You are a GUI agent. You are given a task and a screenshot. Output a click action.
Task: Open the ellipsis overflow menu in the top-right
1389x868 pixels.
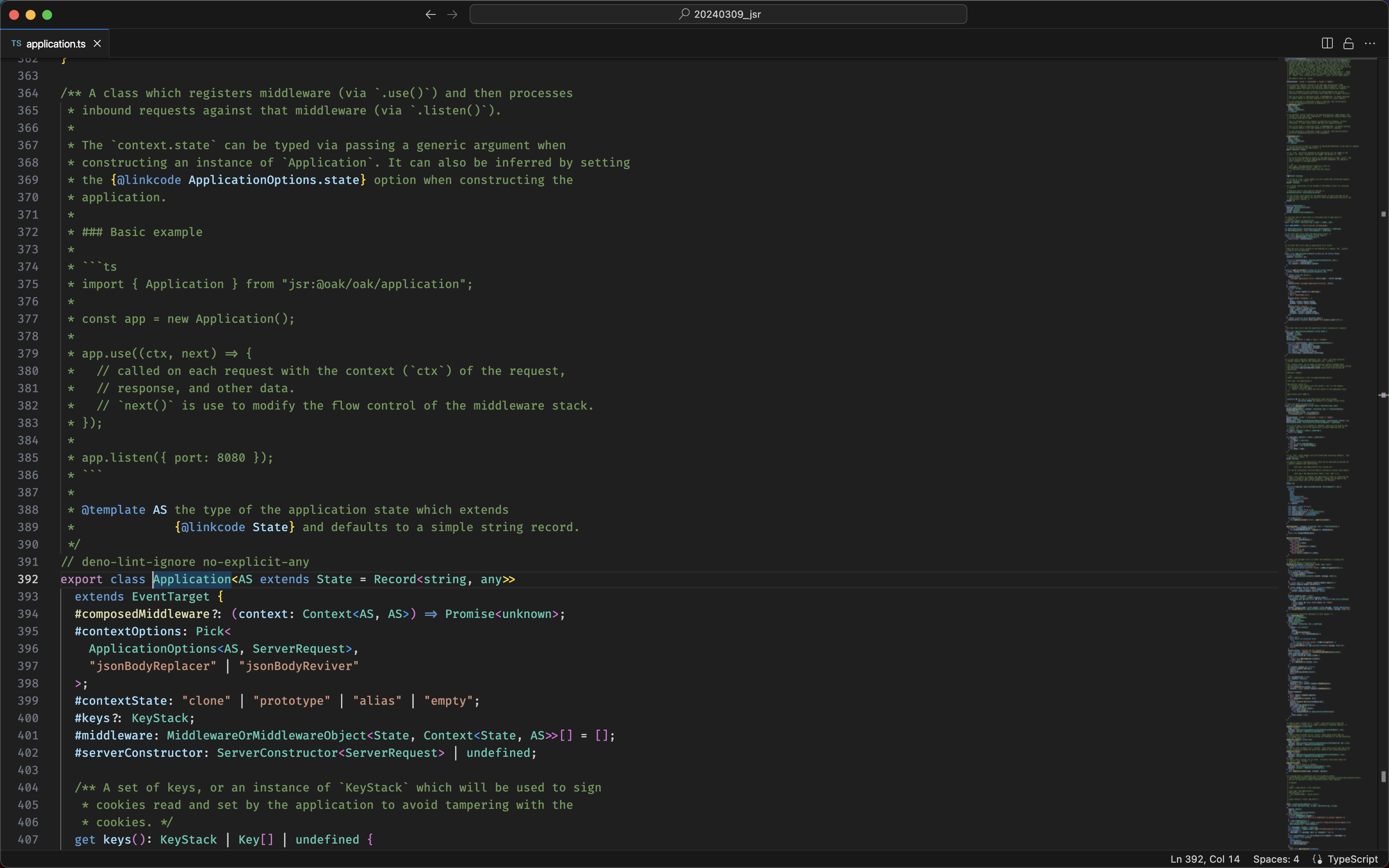(1371, 43)
